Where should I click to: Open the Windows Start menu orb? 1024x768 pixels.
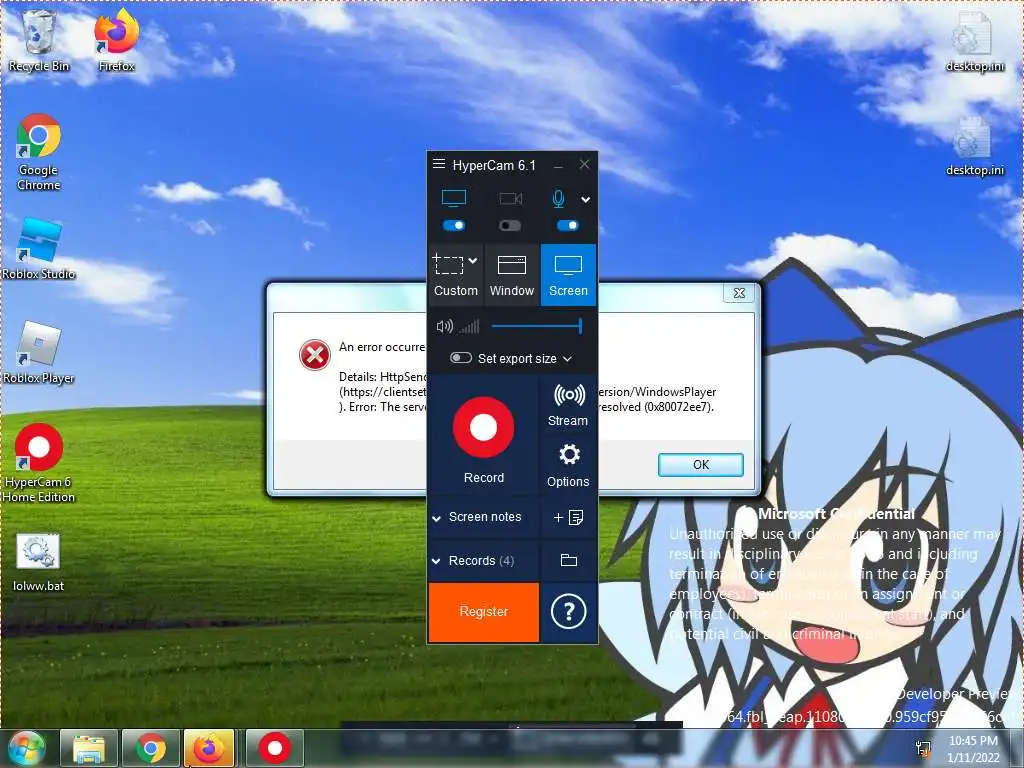coord(26,748)
